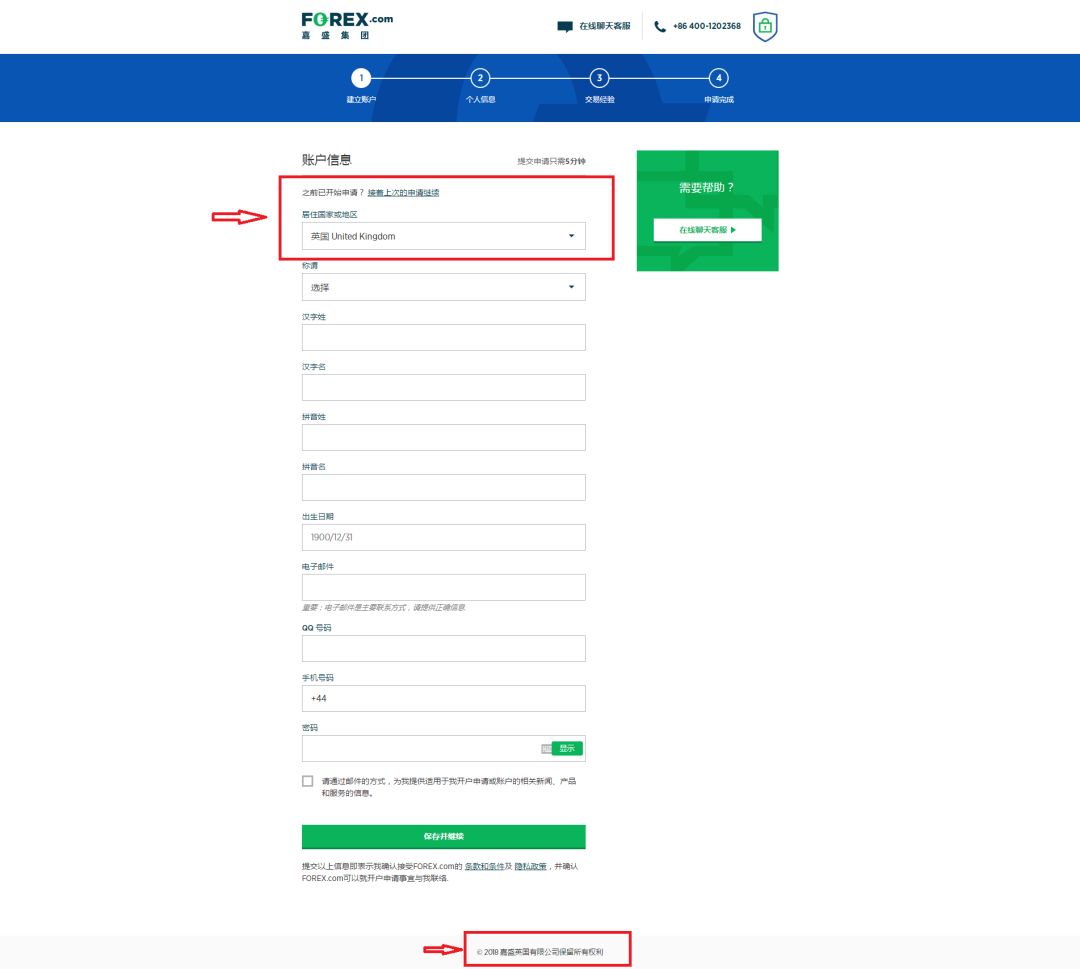Click step 3 circle 交易经验
1080x969 pixels.
pyautogui.click(x=599, y=78)
